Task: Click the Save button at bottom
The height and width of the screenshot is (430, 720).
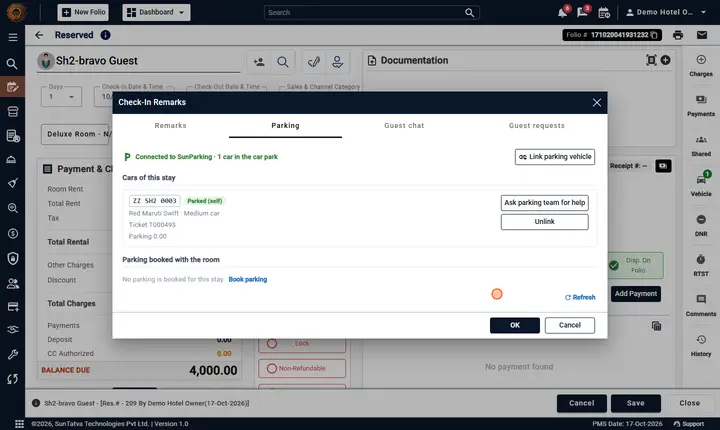Action: 636,403
